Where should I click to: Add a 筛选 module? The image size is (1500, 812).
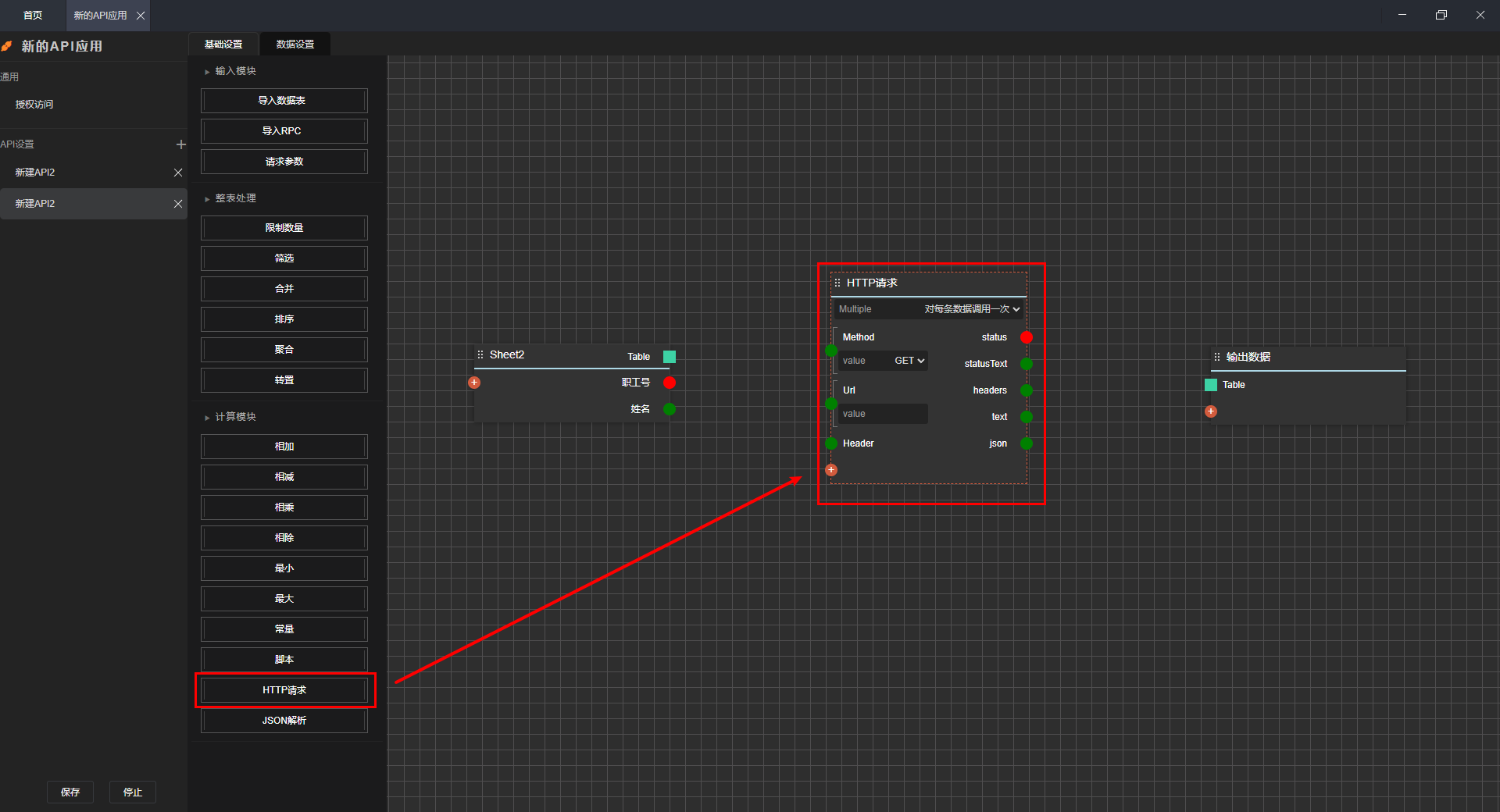(284, 258)
